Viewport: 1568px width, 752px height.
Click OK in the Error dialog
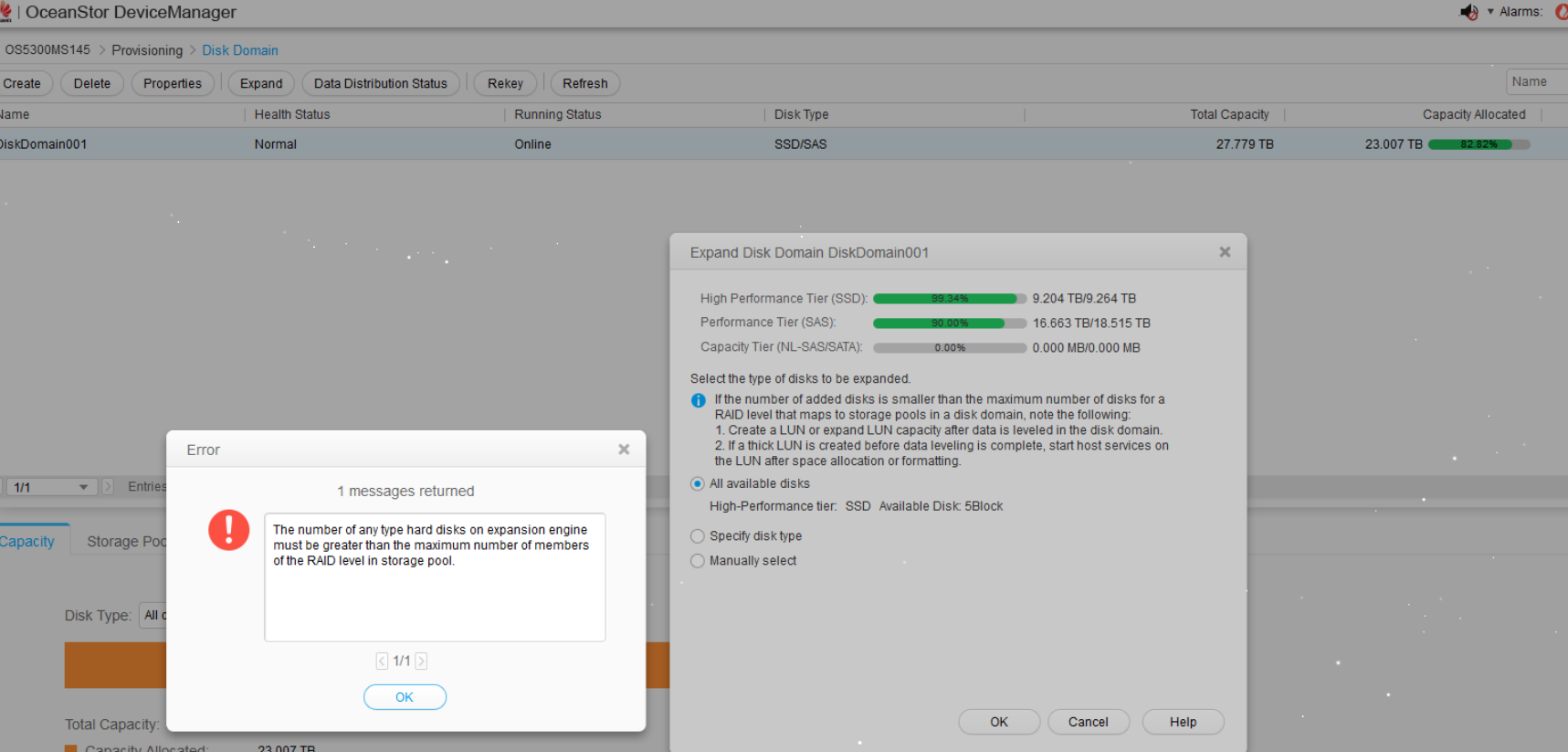[x=405, y=697]
